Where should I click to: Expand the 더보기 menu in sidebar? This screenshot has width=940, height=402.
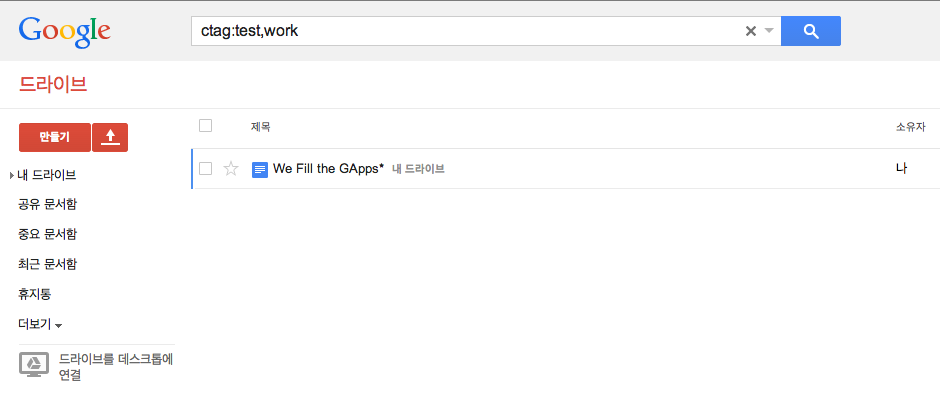click(x=40, y=325)
